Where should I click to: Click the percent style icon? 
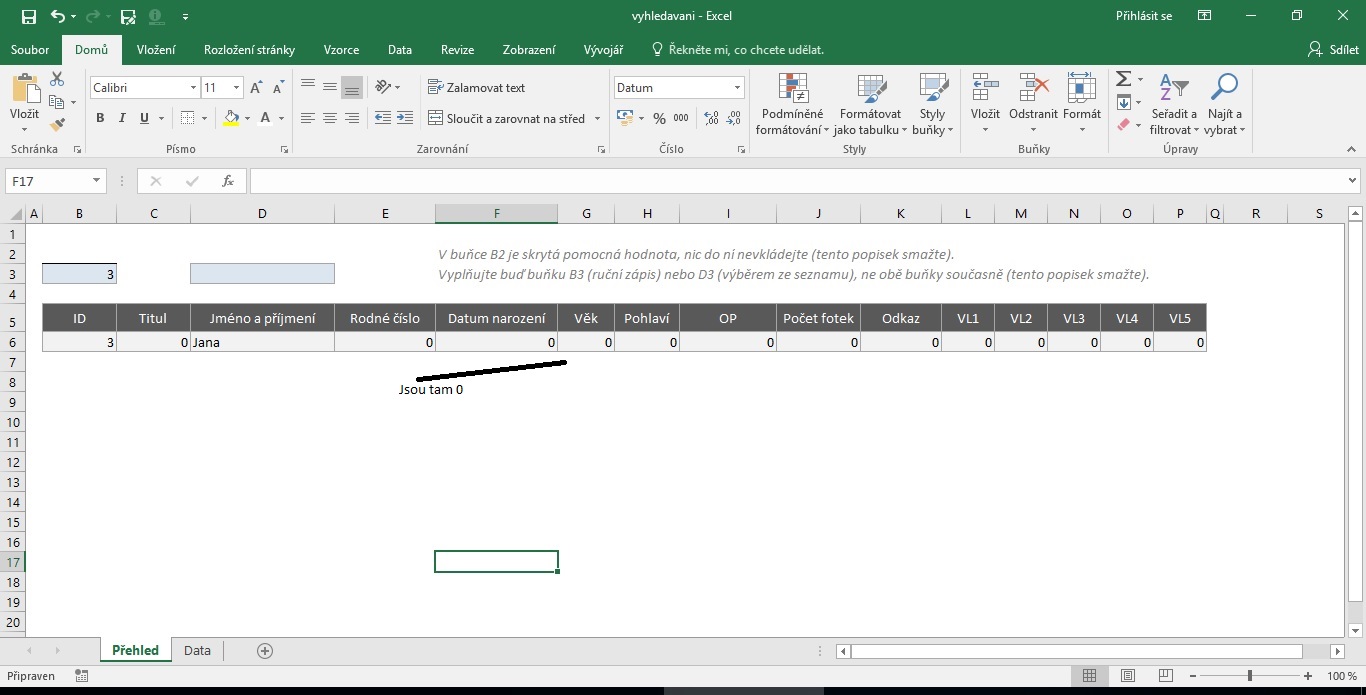coord(659,118)
